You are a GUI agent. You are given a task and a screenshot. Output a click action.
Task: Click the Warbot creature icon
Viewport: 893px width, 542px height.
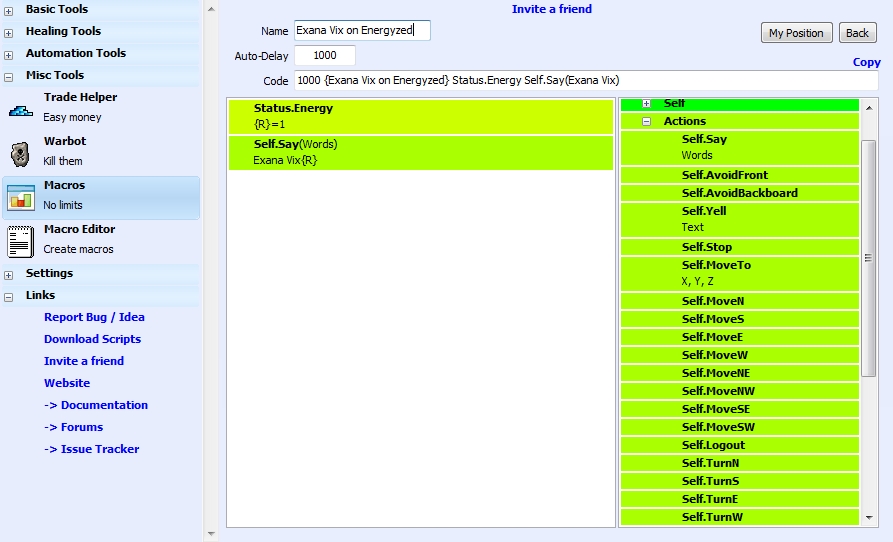[x=21, y=153]
